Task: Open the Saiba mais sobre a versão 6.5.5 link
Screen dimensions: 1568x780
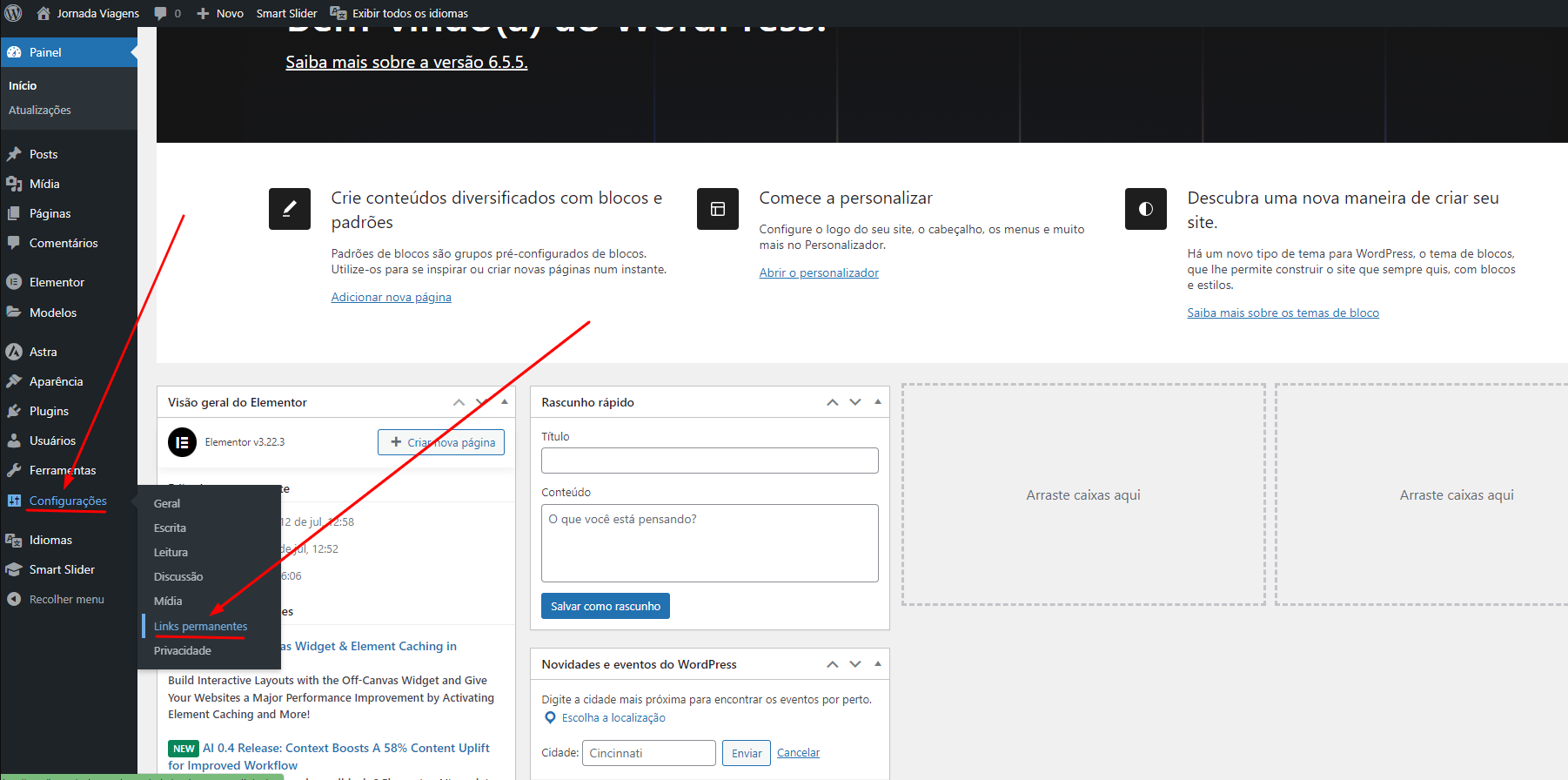Action: pos(406,62)
